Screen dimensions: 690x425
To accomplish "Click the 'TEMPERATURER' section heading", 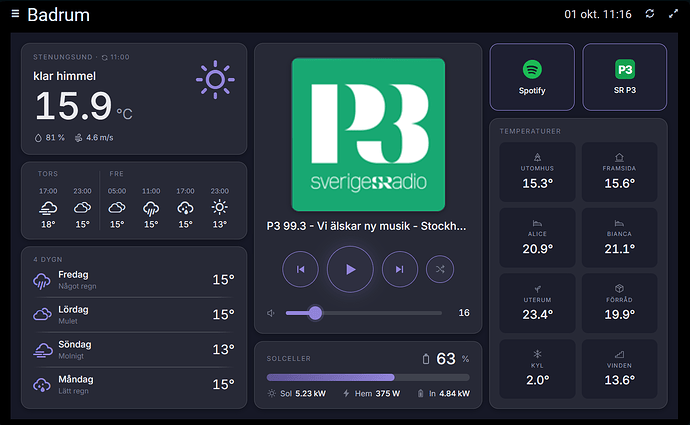I will (x=530, y=131).
